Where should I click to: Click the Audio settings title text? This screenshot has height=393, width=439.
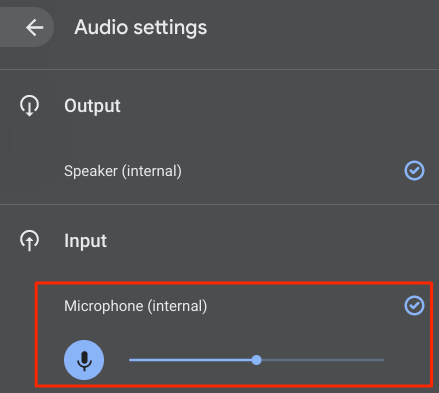coord(141,27)
